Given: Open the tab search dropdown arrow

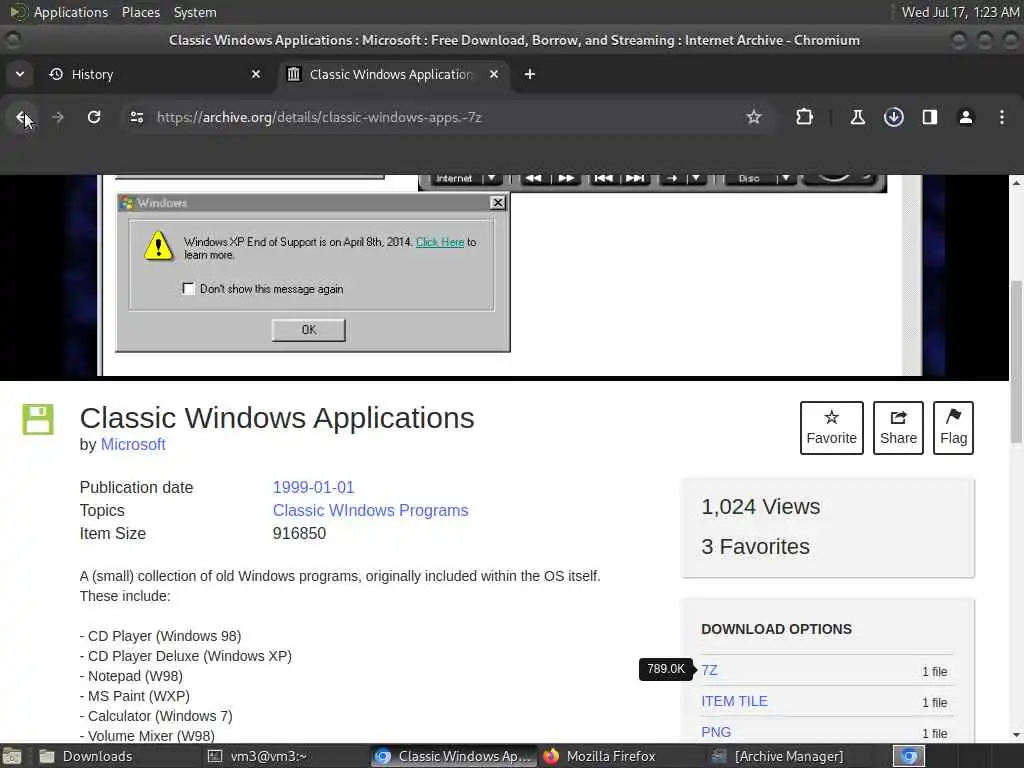Looking at the screenshot, I should coord(20,74).
